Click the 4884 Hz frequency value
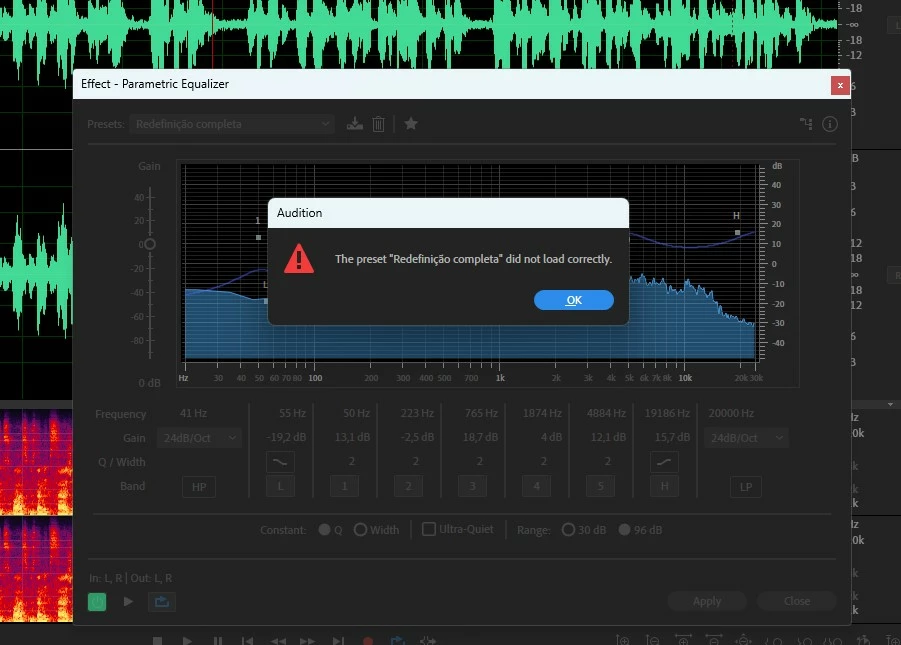Image resolution: width=901 pixels, height=645 pixels. coord(606,413)
